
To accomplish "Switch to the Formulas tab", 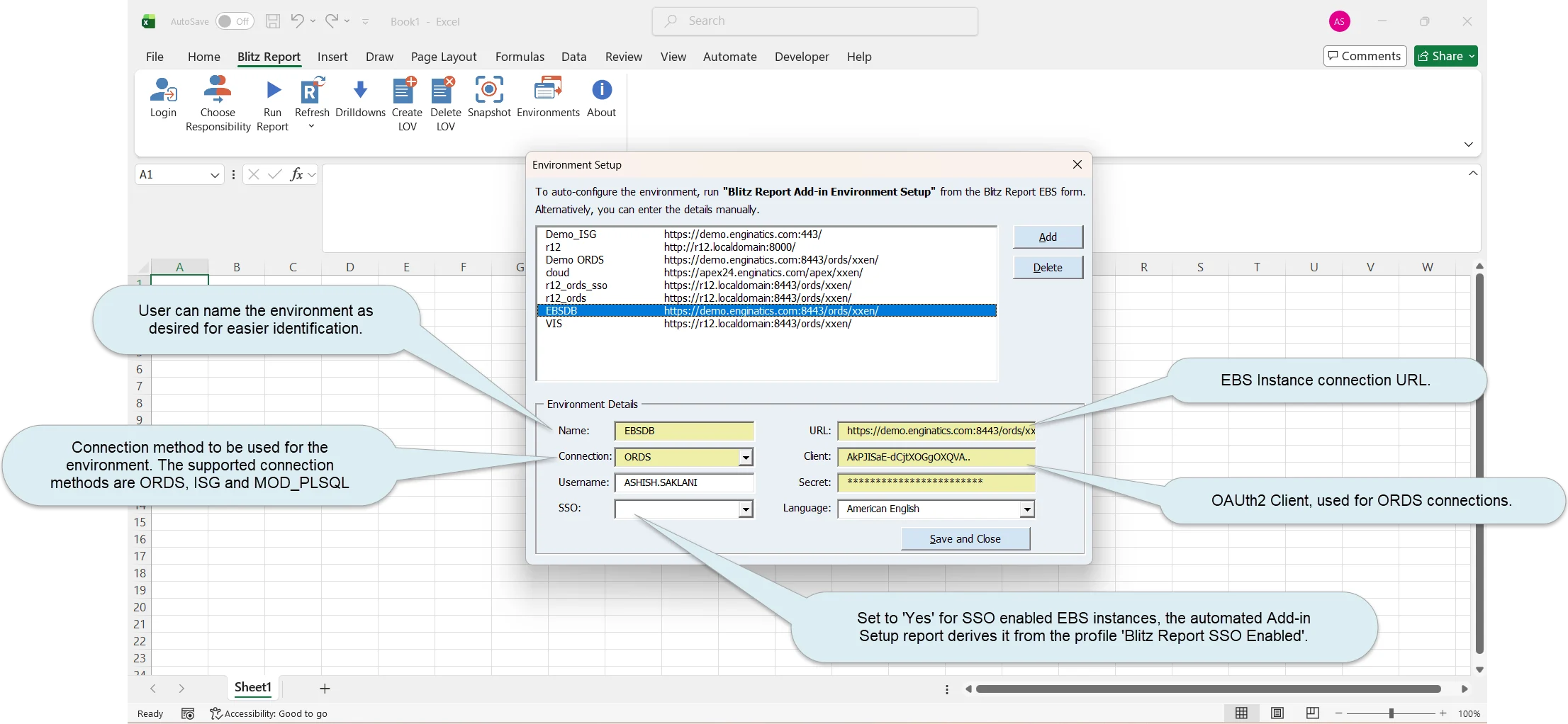I will point(520,57).
